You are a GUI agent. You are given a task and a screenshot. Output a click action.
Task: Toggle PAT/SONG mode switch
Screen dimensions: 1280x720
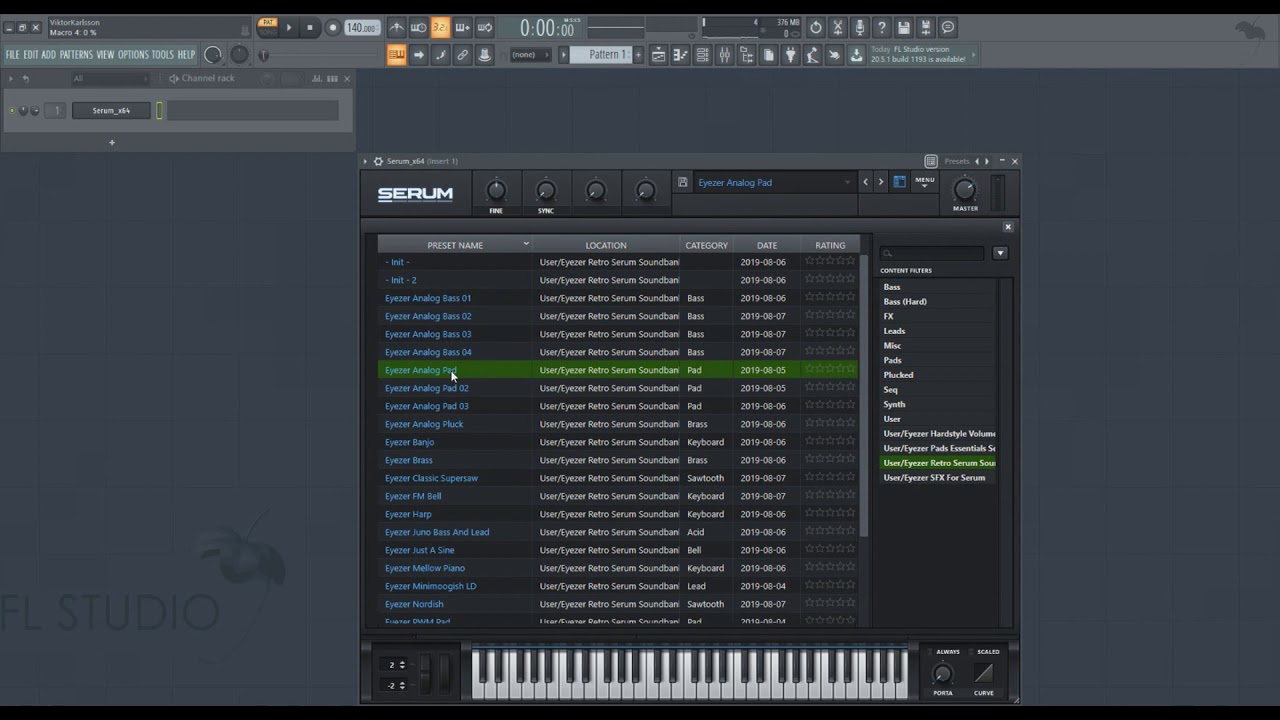[267, 28]
